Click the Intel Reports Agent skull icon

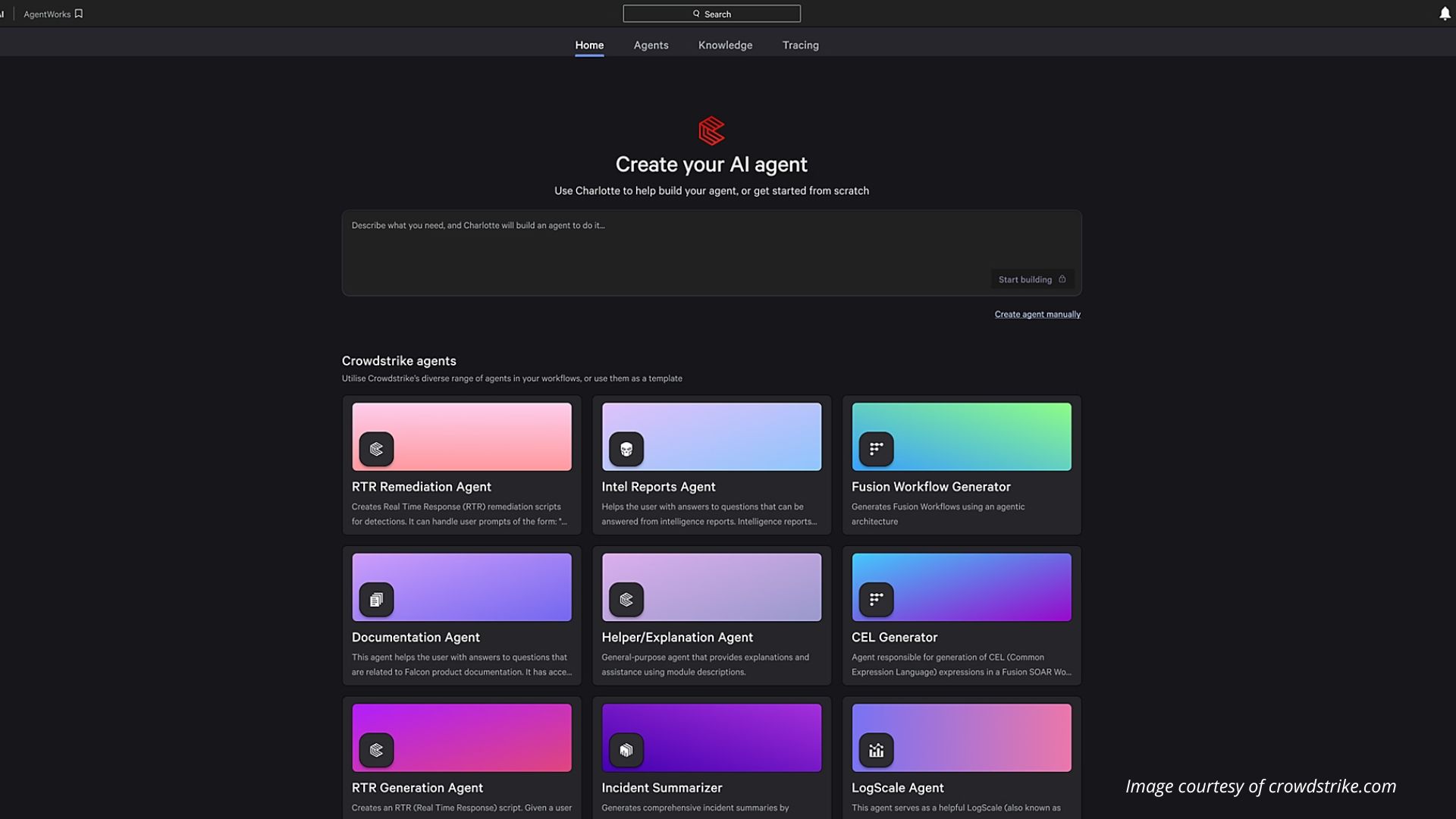[626, 449]
